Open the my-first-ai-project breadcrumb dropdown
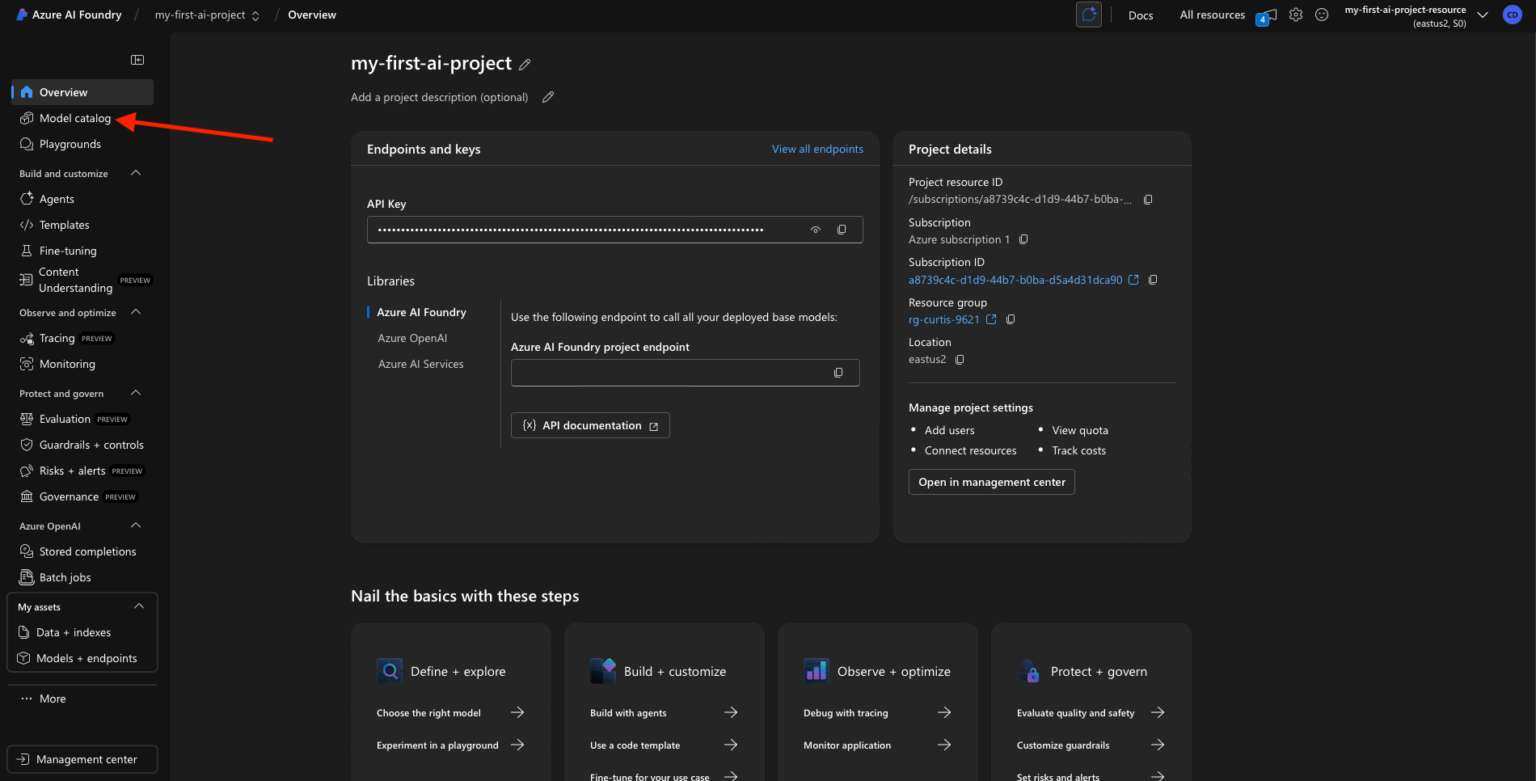 pos(208,15)
